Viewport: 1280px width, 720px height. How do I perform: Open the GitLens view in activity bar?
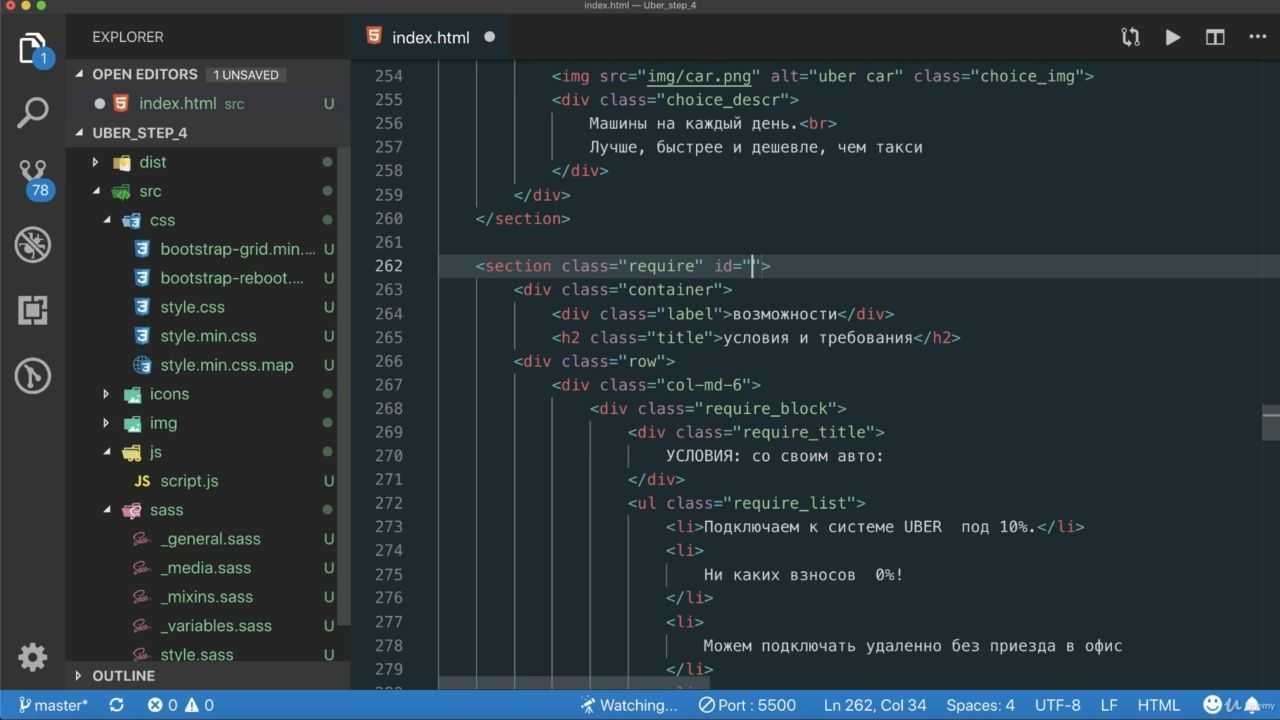(x=33, y=376)
